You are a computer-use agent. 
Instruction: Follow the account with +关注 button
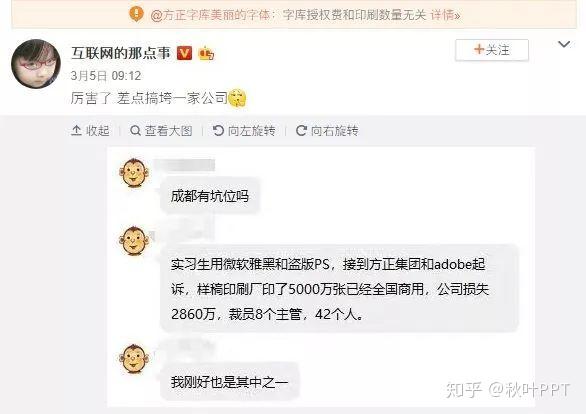(492, 50)
